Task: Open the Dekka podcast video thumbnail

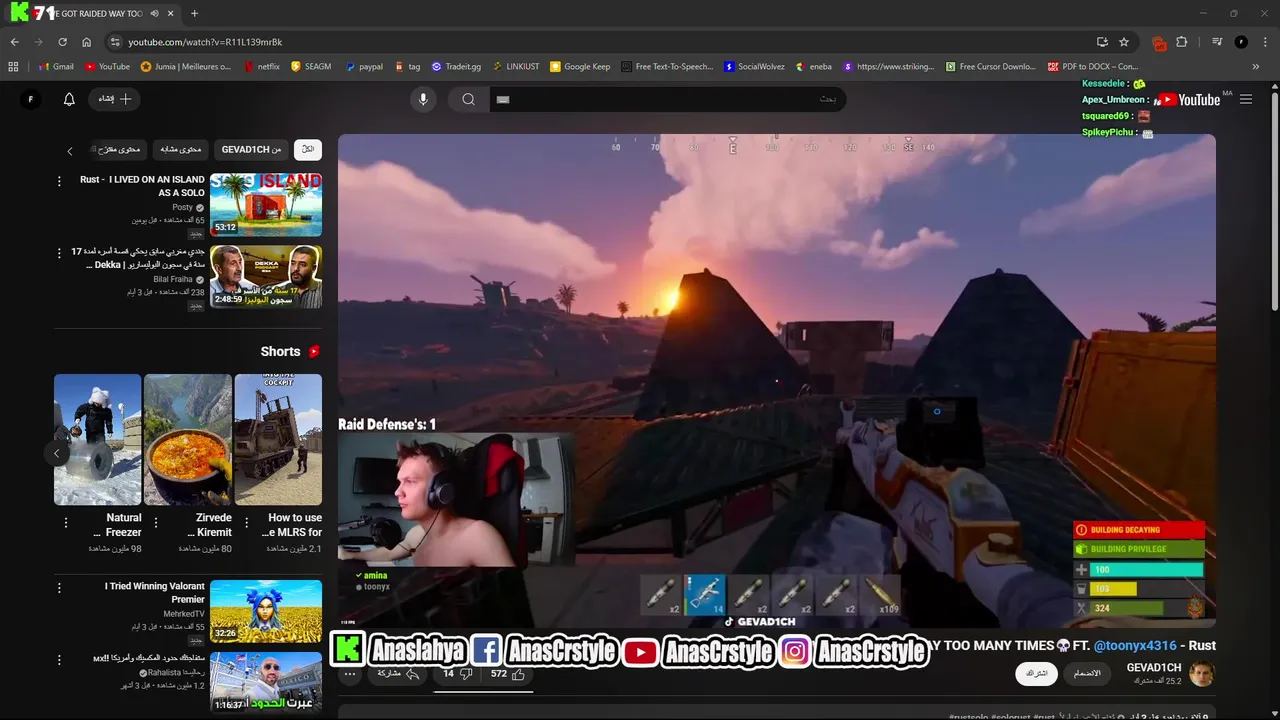Action: click(x=266, y=276)
